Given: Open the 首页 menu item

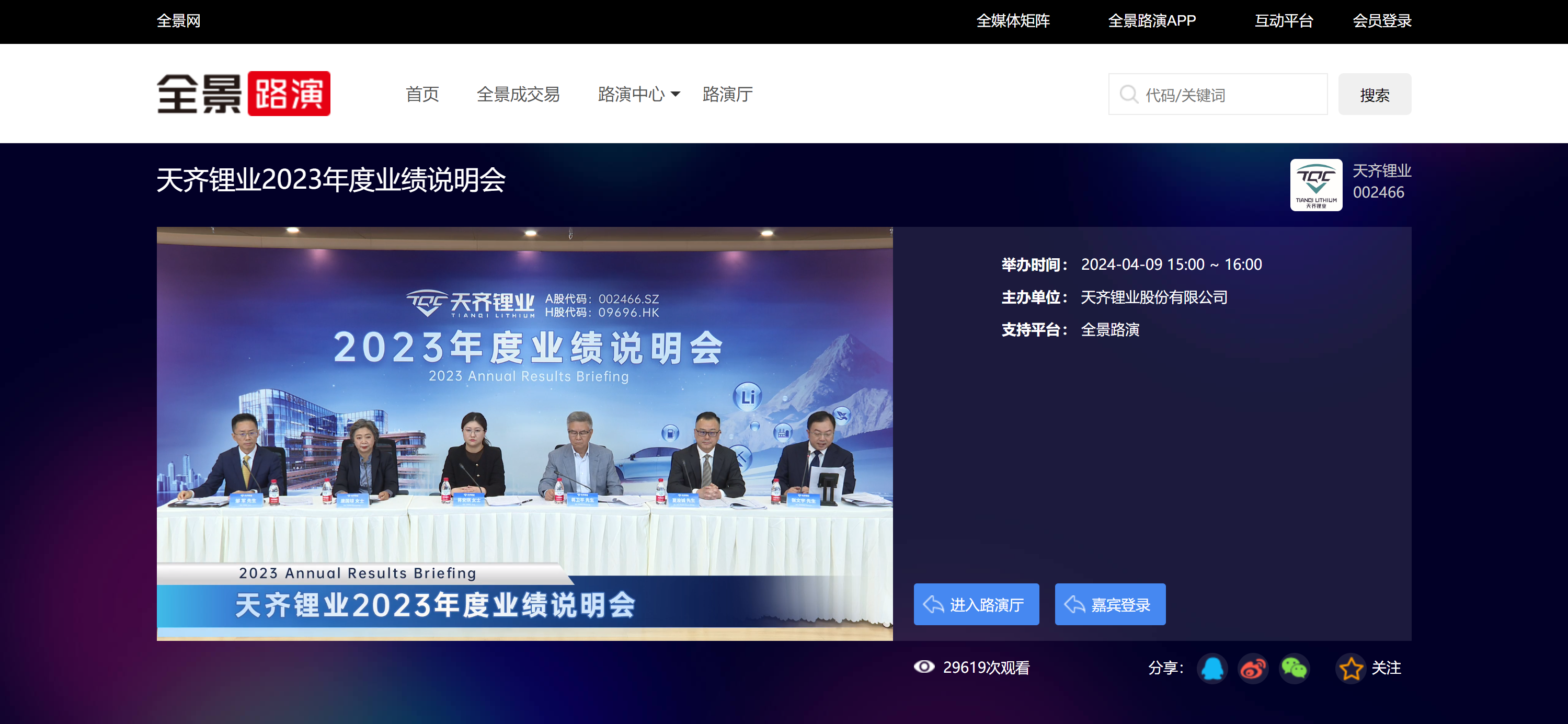Looking at the screenshot, I should [422, 94].
